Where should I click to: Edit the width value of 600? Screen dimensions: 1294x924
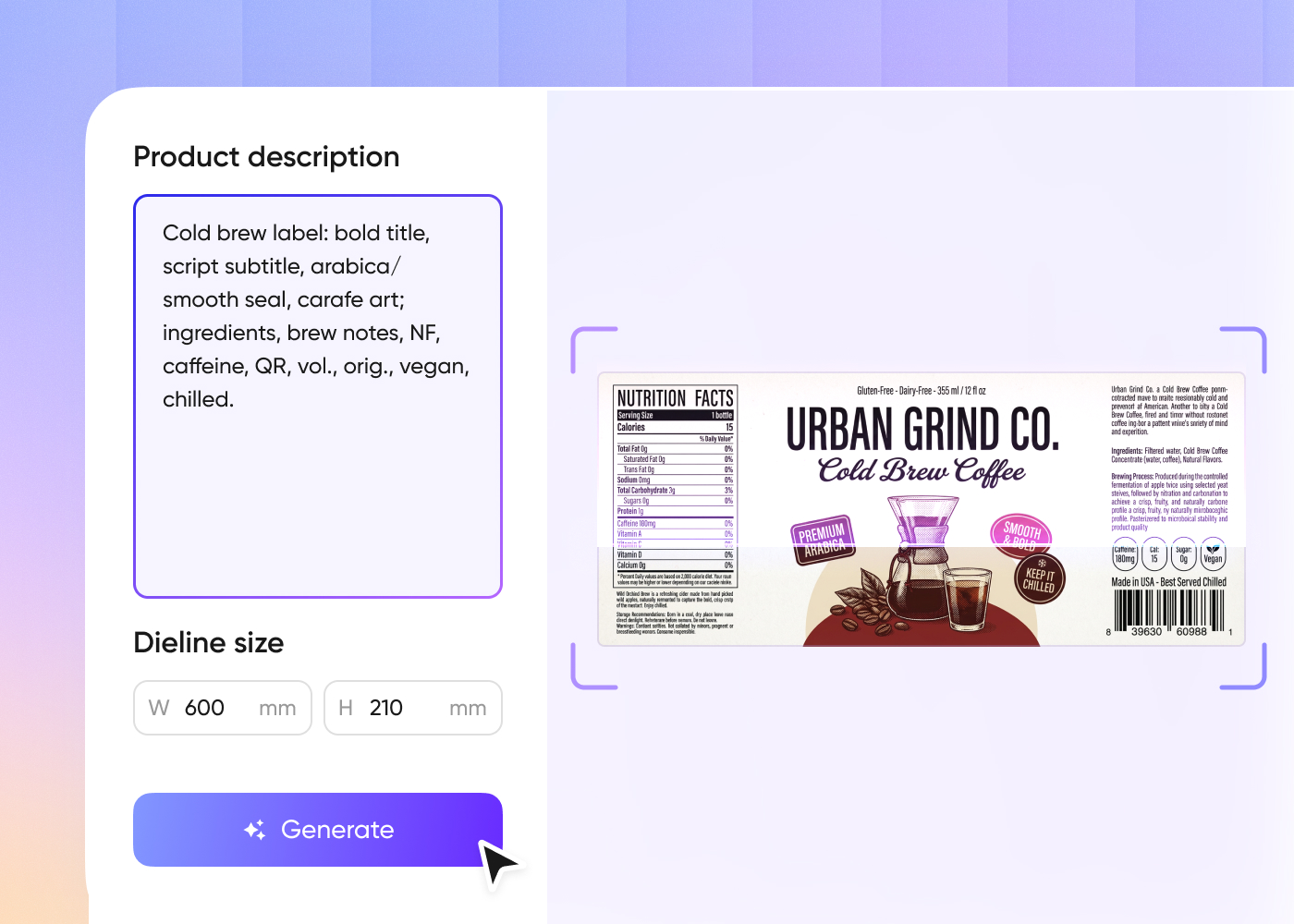click(x=204, y=708)
